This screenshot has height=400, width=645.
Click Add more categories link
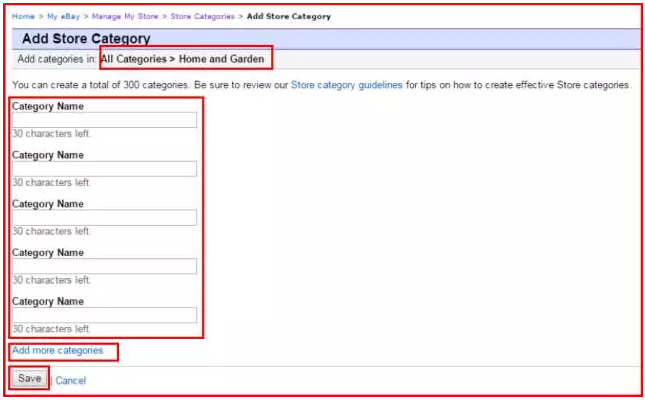click(57, 351)
